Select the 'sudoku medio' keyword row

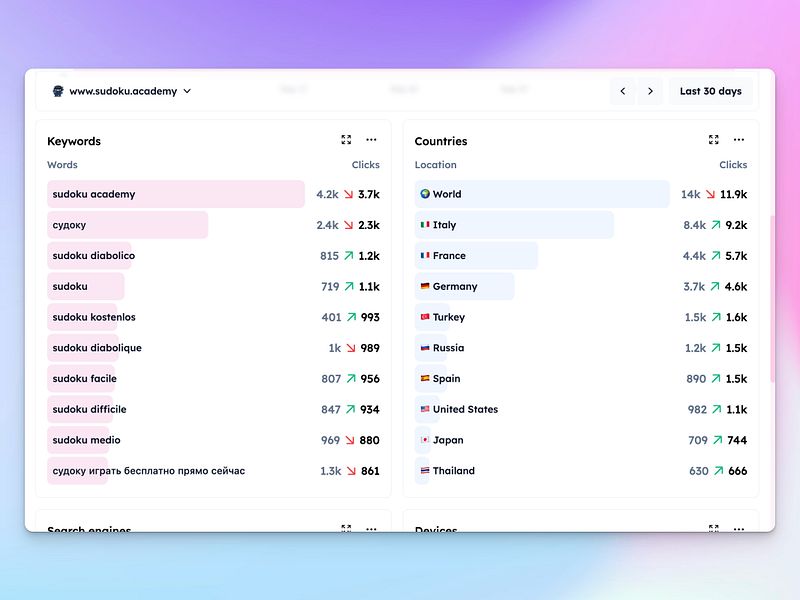click(x=213, y=440)
